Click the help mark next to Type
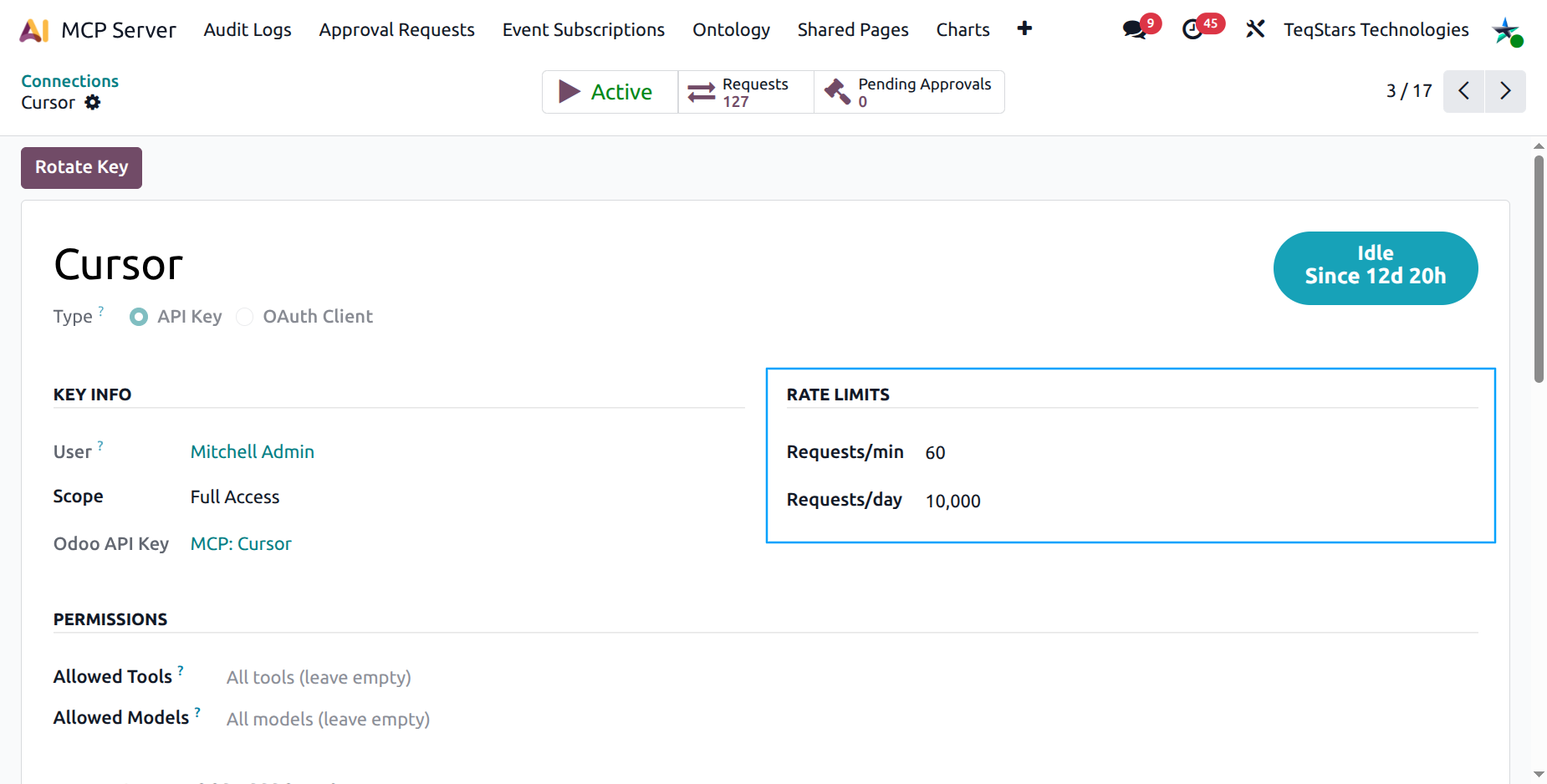 click(101, 311)
